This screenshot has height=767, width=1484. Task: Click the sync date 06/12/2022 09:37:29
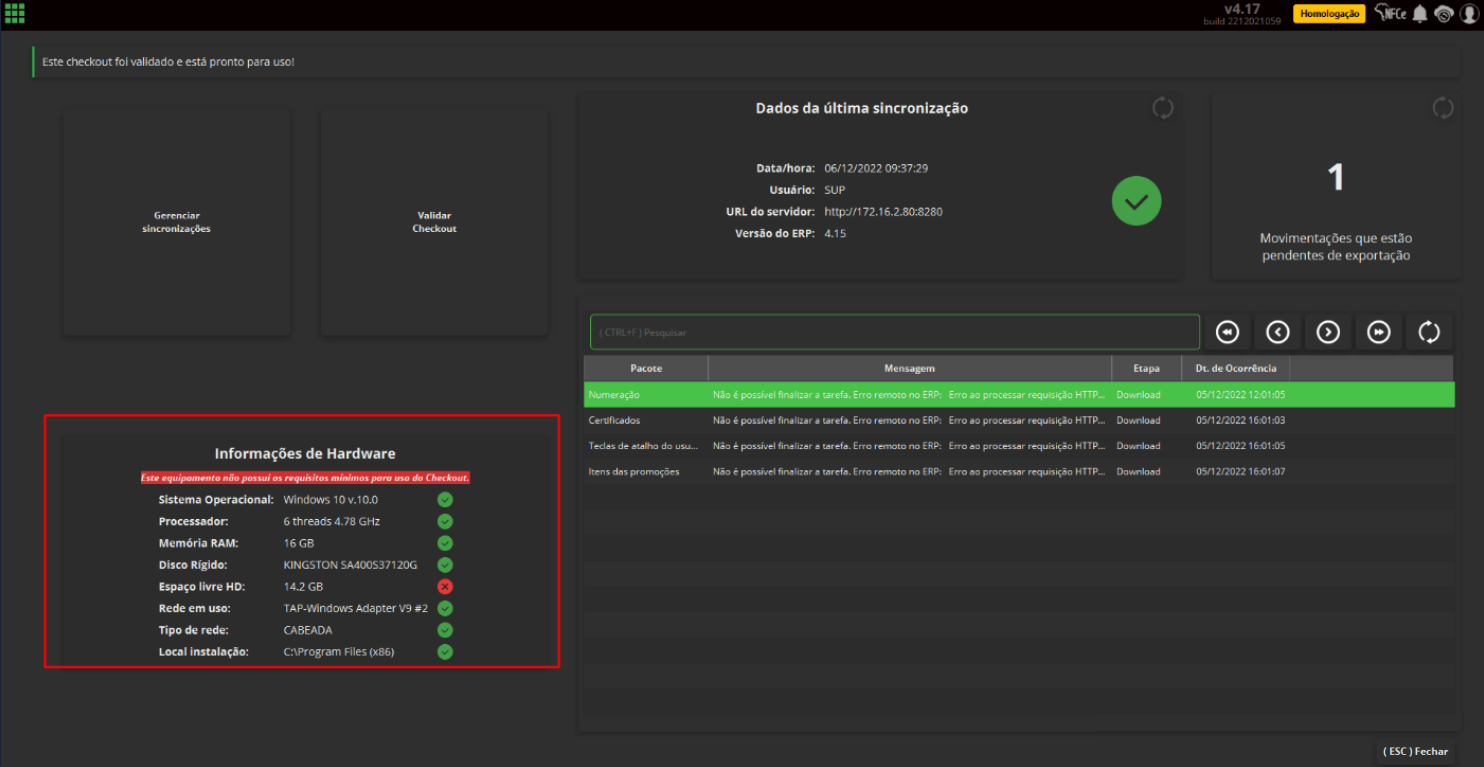tap(876, 168)
